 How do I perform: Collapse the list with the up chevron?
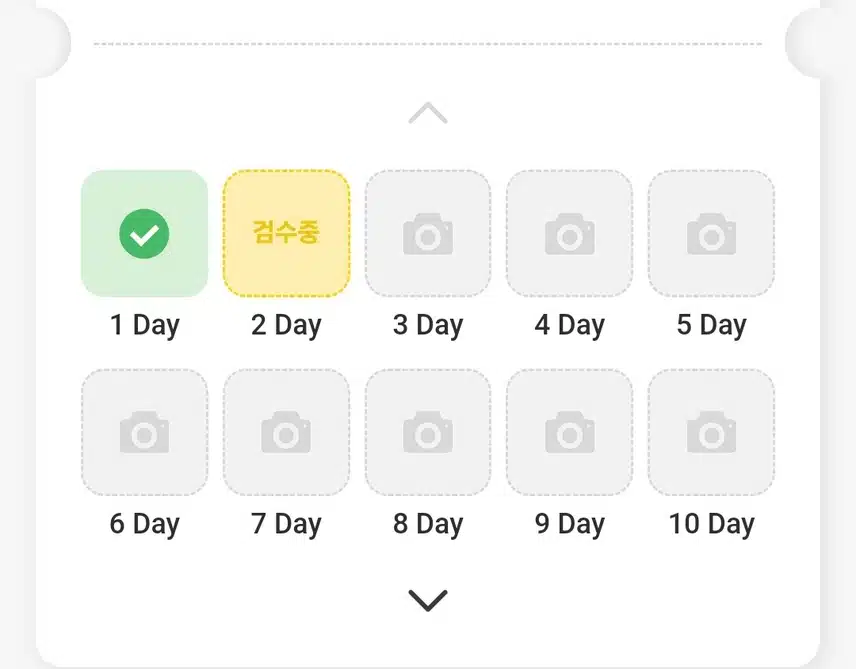tap(428, 113)
